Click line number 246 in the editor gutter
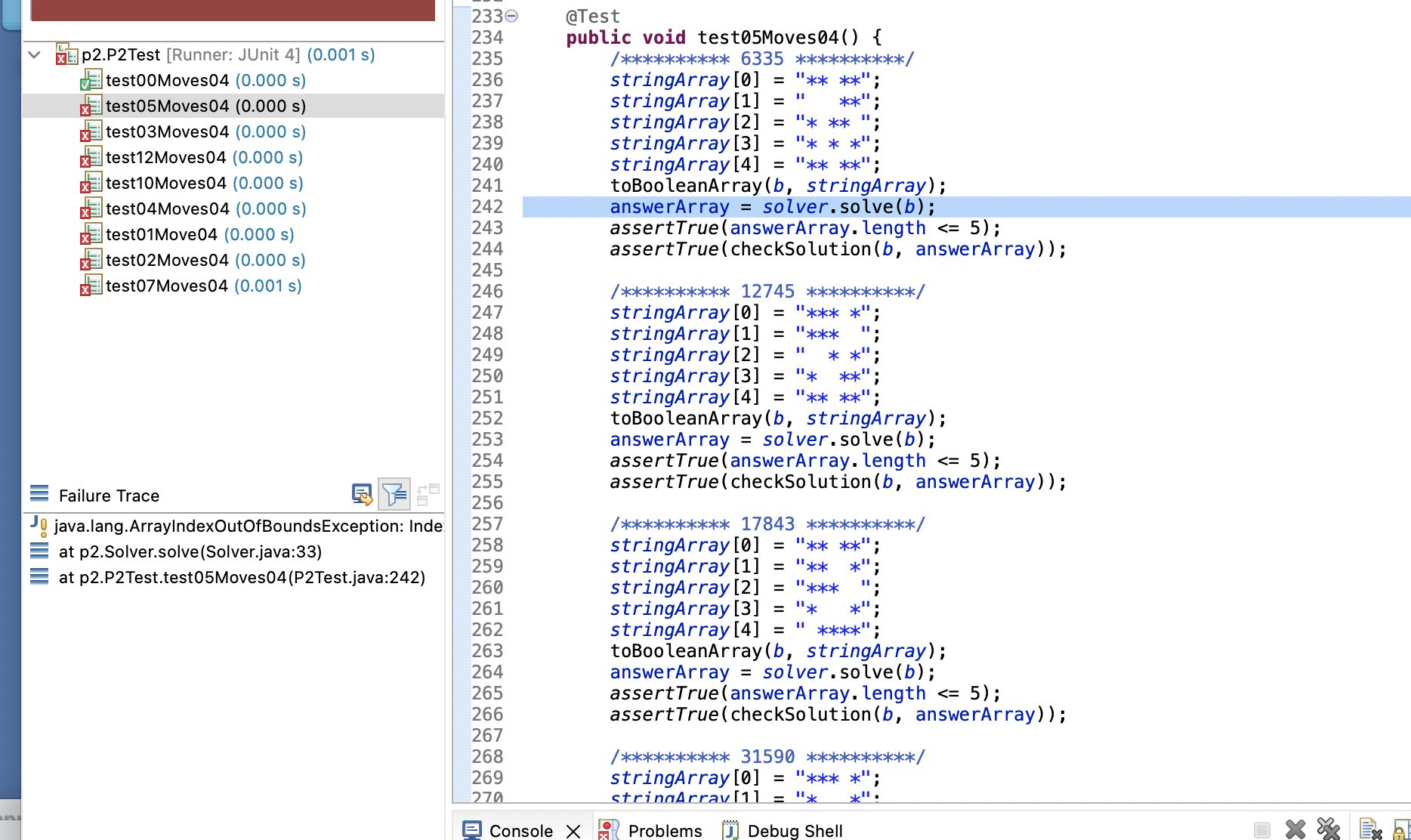This screenshot has height=840, width=1411. pos(487,292)
